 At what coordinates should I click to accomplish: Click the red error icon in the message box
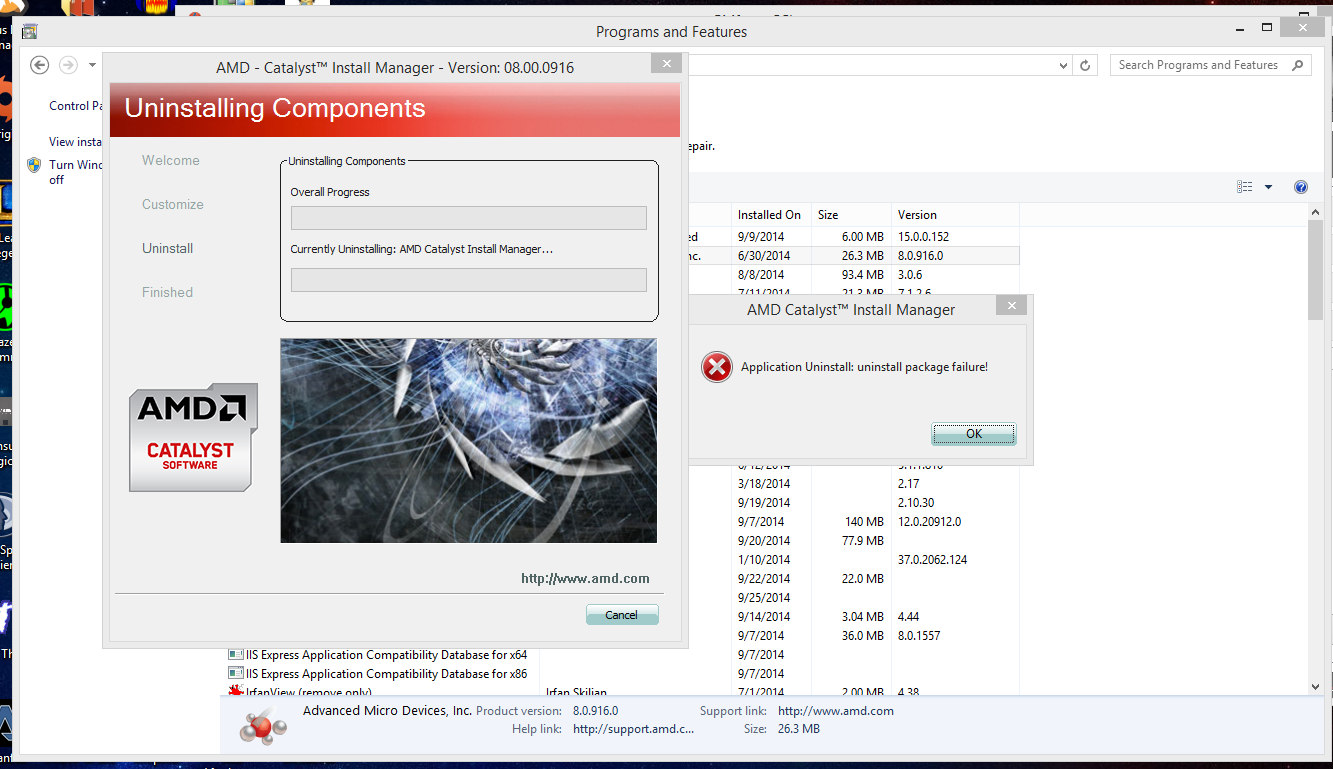(717, 368)
